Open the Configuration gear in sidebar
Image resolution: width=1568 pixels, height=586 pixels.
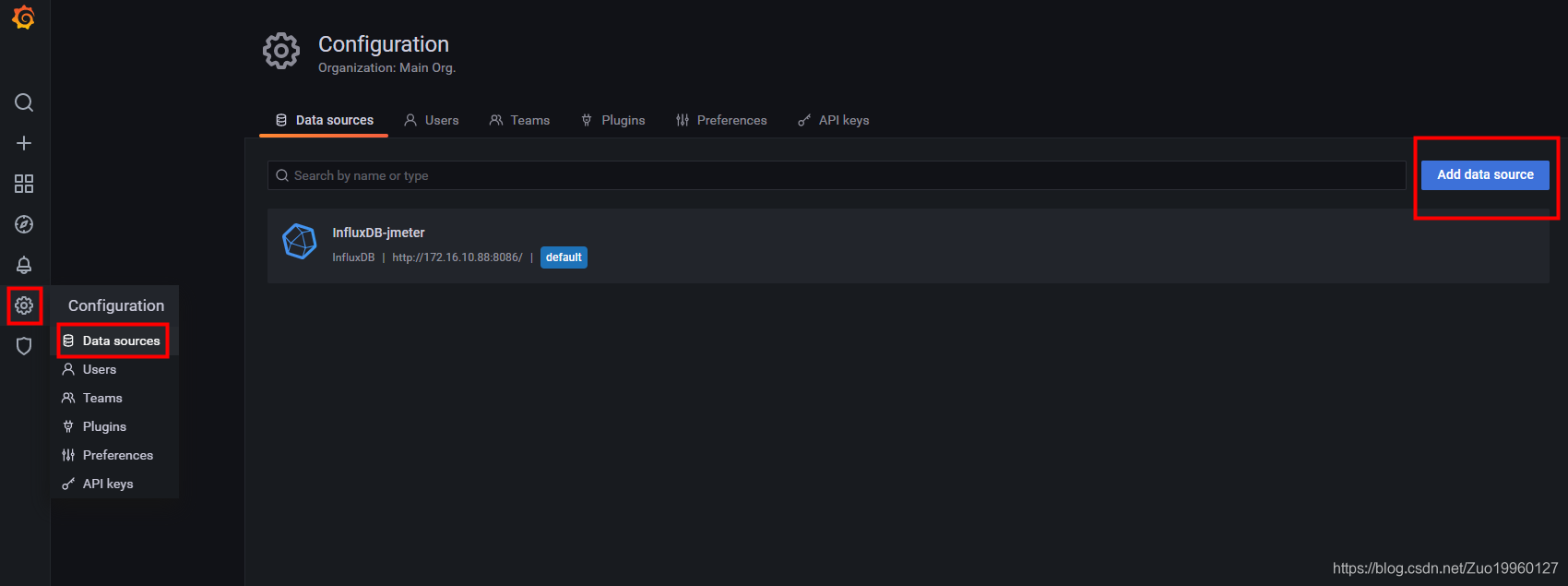click(24, 305)
